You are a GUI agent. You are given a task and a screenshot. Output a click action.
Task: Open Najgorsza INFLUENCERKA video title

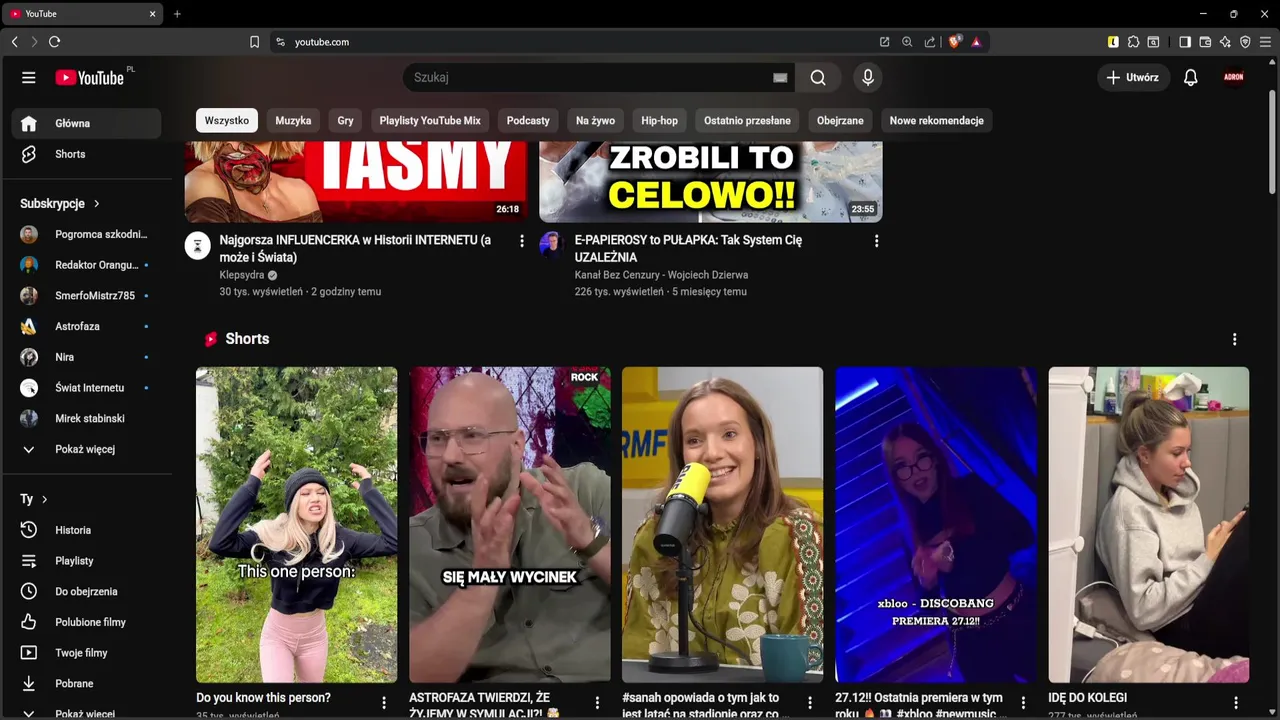click(x=355, y=249)
